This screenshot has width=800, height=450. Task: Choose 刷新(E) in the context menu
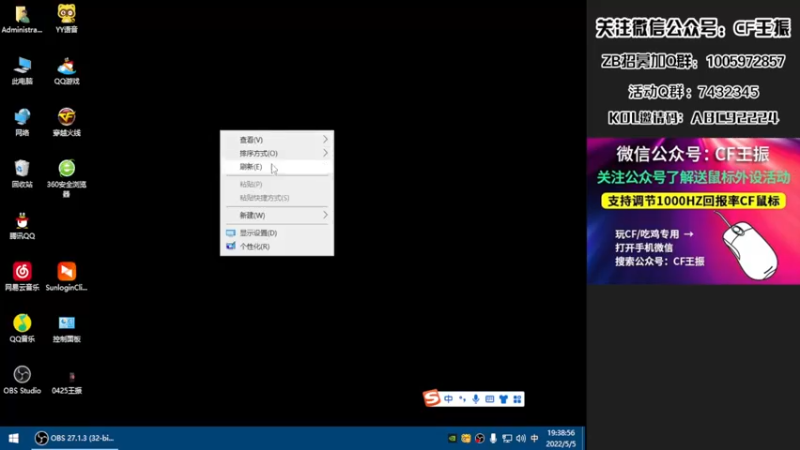click(x=277, y=167)
